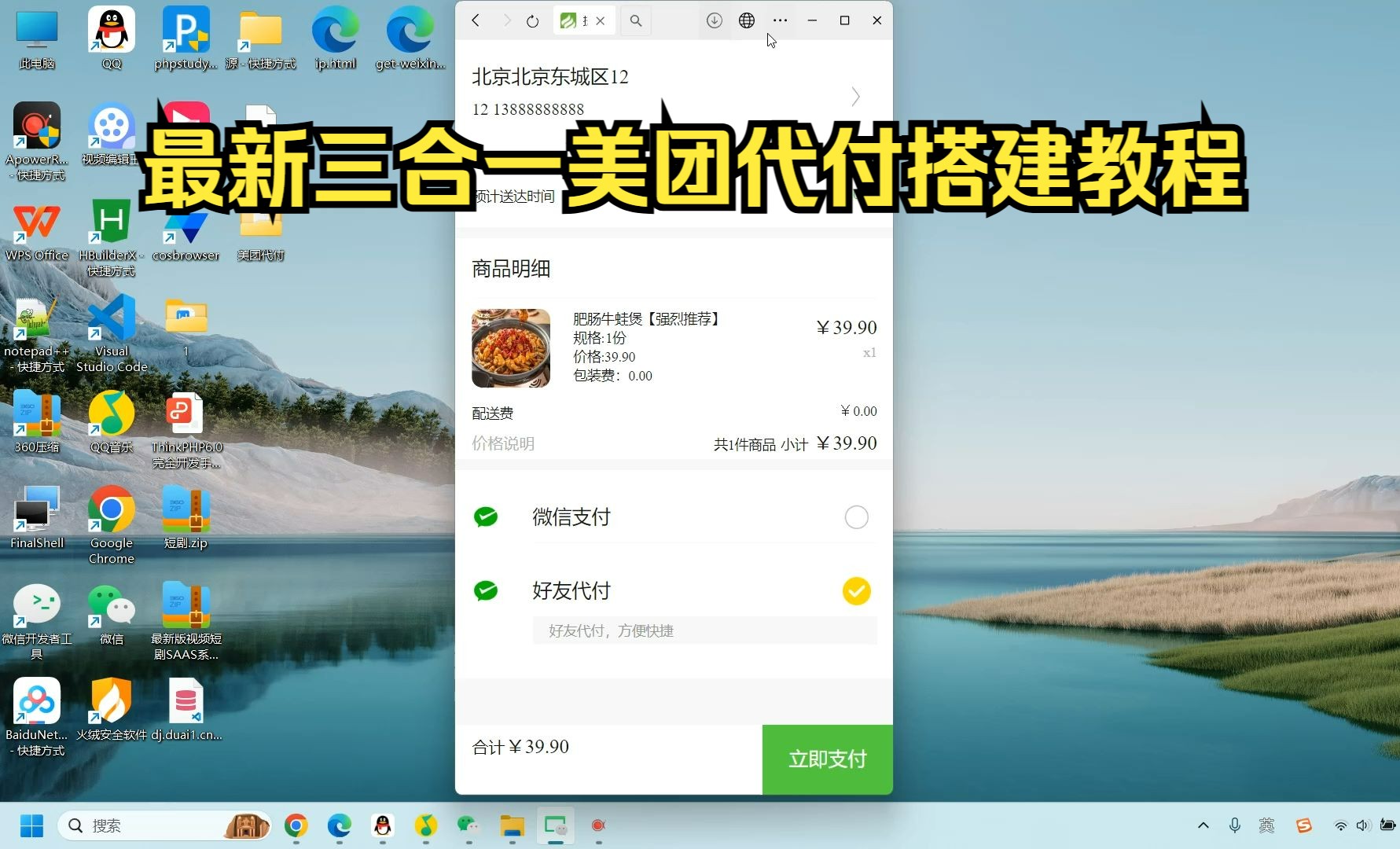Open the 微信 desktop shortcut
Viewport: 1400px width, 849px height.
point(112,615)
